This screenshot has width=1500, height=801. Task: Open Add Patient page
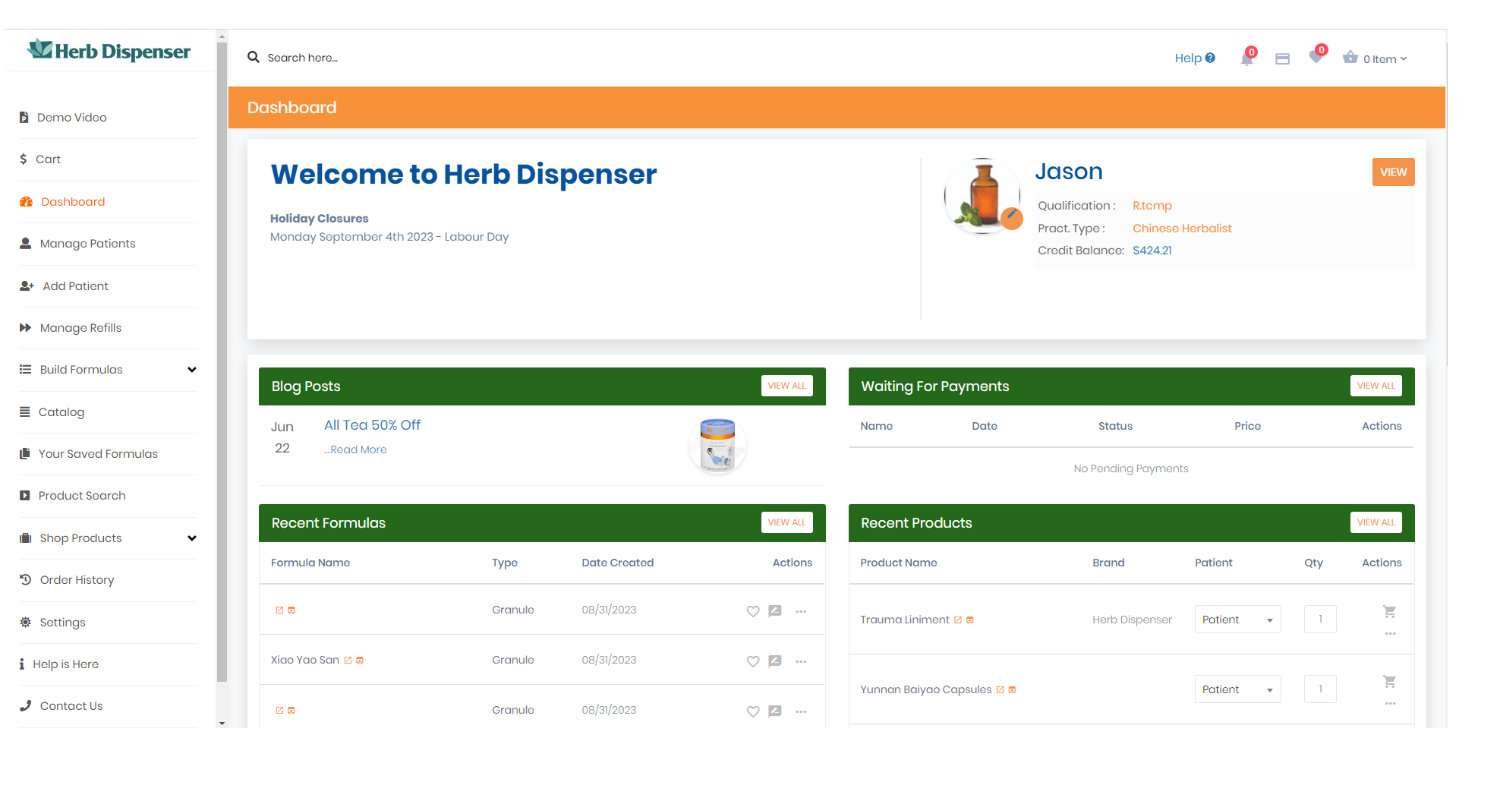pos(64,285)
